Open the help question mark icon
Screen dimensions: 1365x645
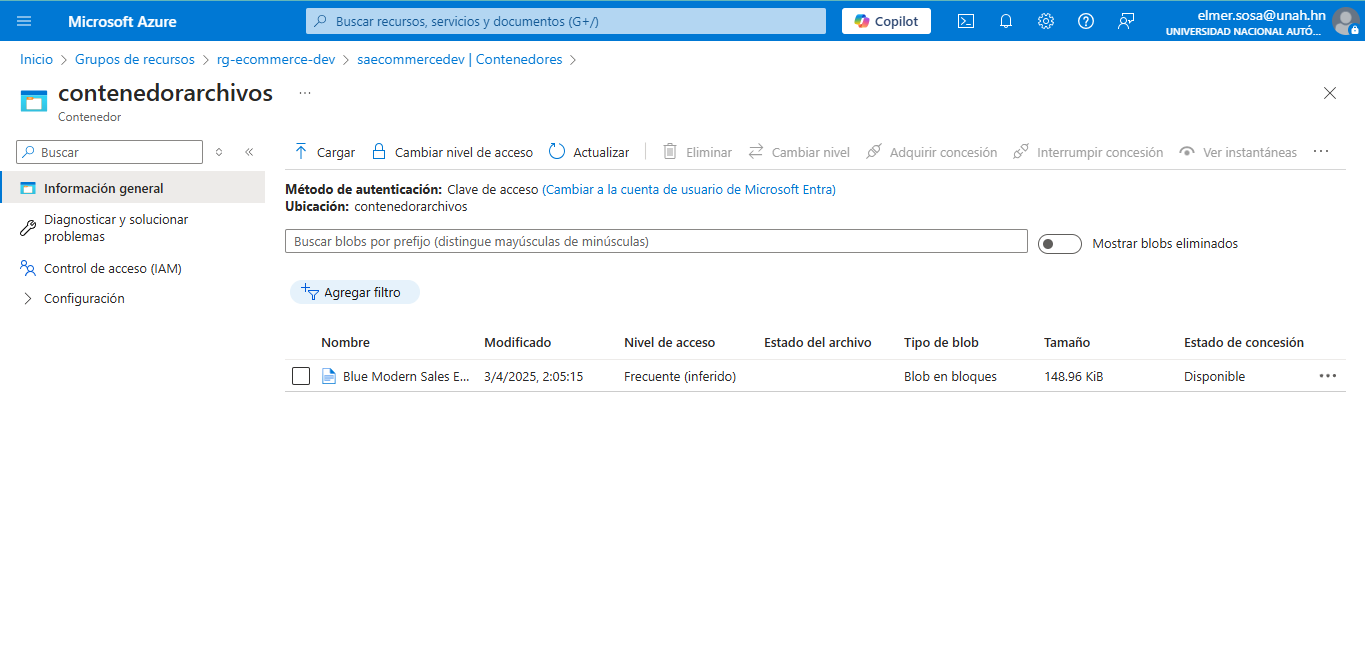click(1086, 20)
